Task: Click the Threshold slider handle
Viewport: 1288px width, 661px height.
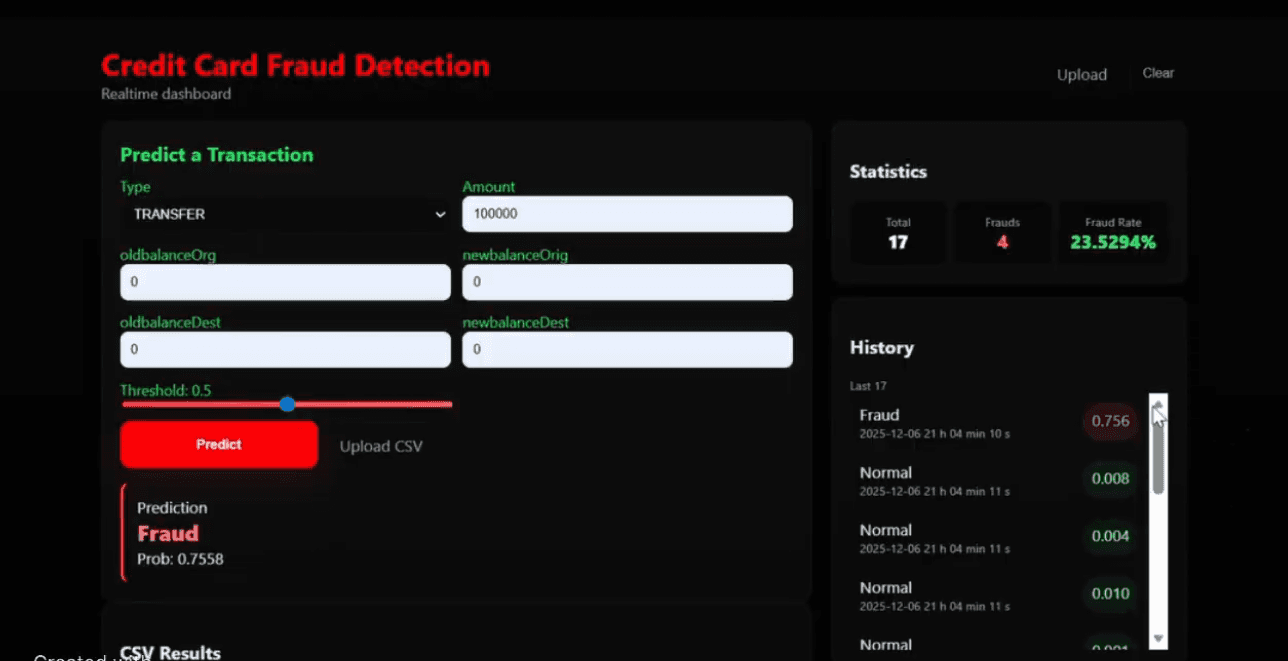Action: pos(287,404)
